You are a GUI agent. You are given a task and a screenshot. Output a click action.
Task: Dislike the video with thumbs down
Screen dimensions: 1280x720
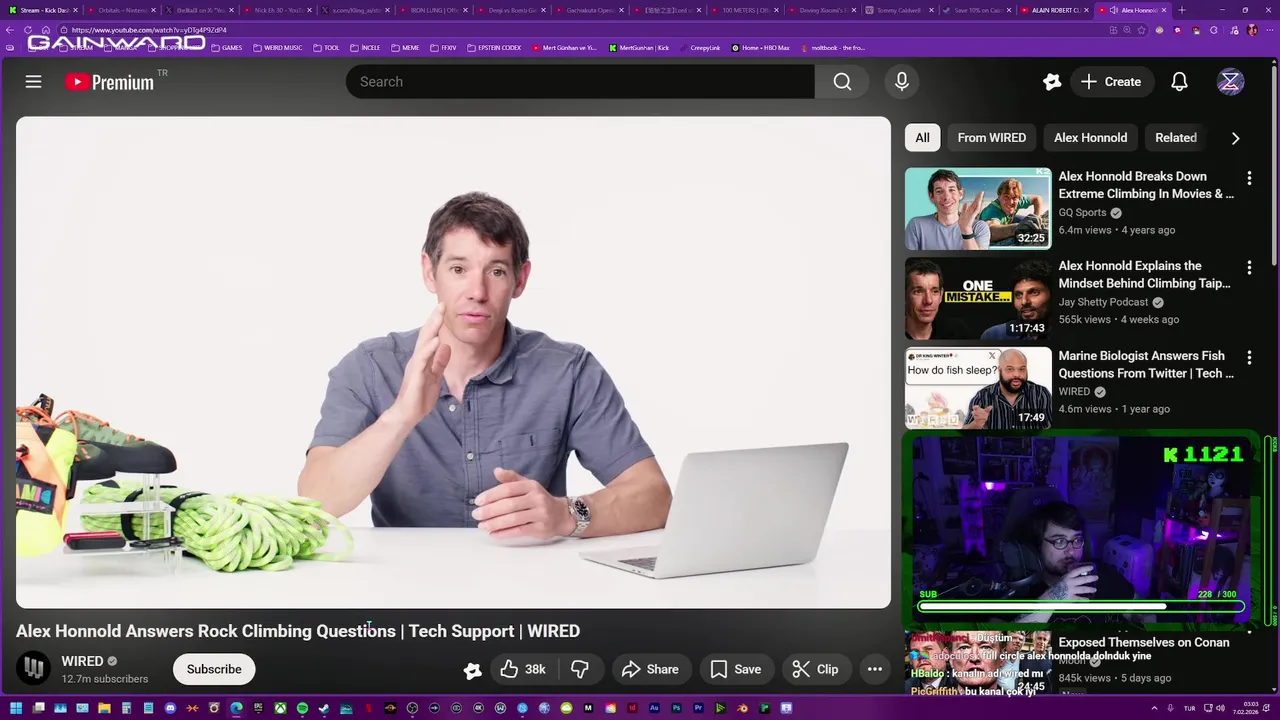[x=580, y=669]
